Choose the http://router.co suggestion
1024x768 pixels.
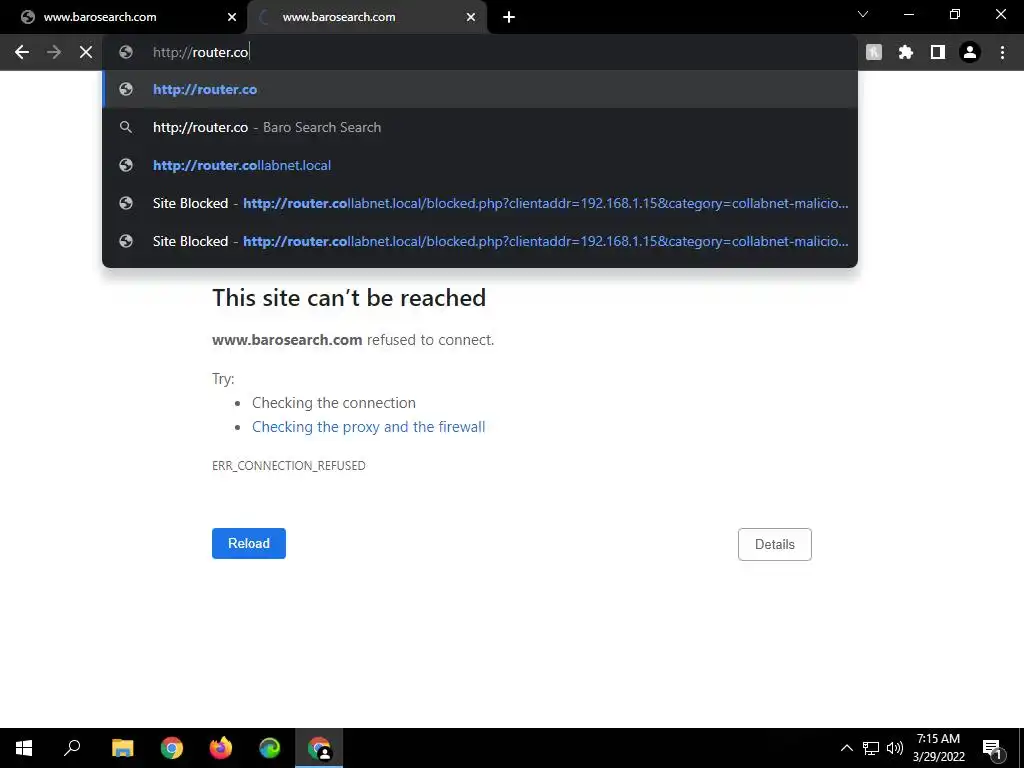(x=480, y=89)
